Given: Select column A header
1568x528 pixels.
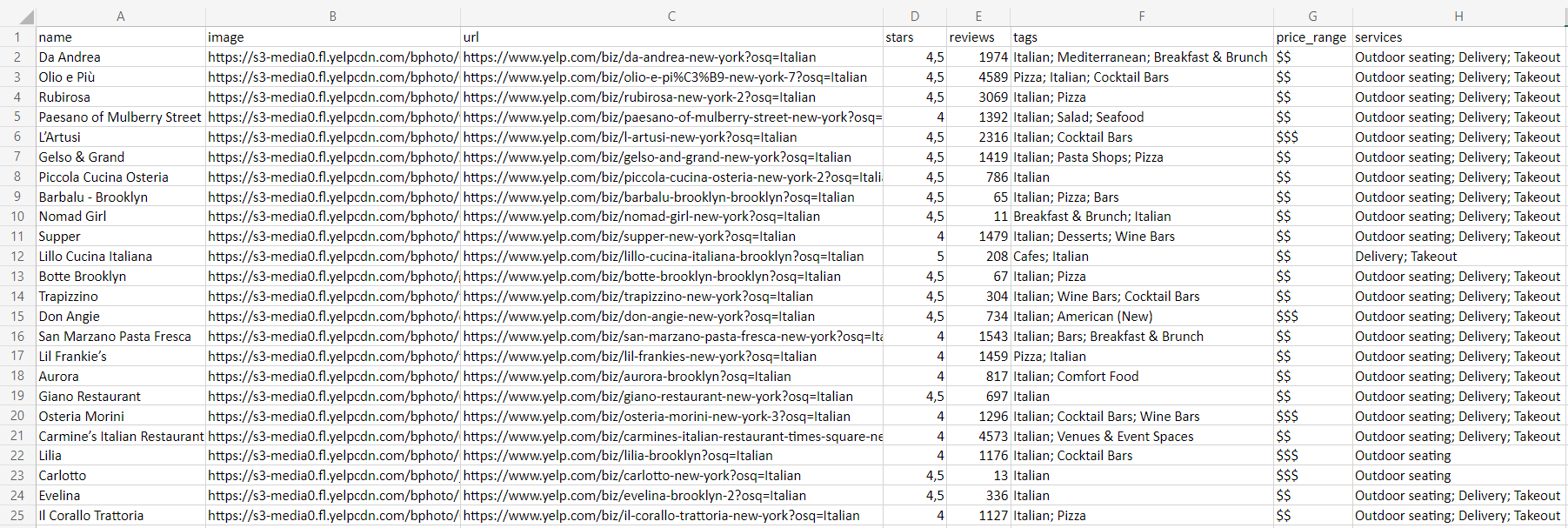Looking at the screenshot, I should (x=120, y=17).
